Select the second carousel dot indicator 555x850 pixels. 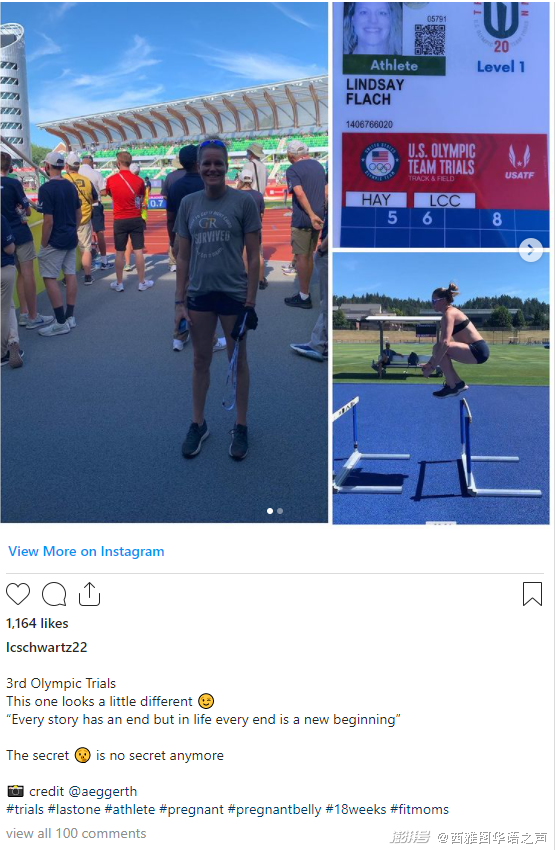pos(280,511)
